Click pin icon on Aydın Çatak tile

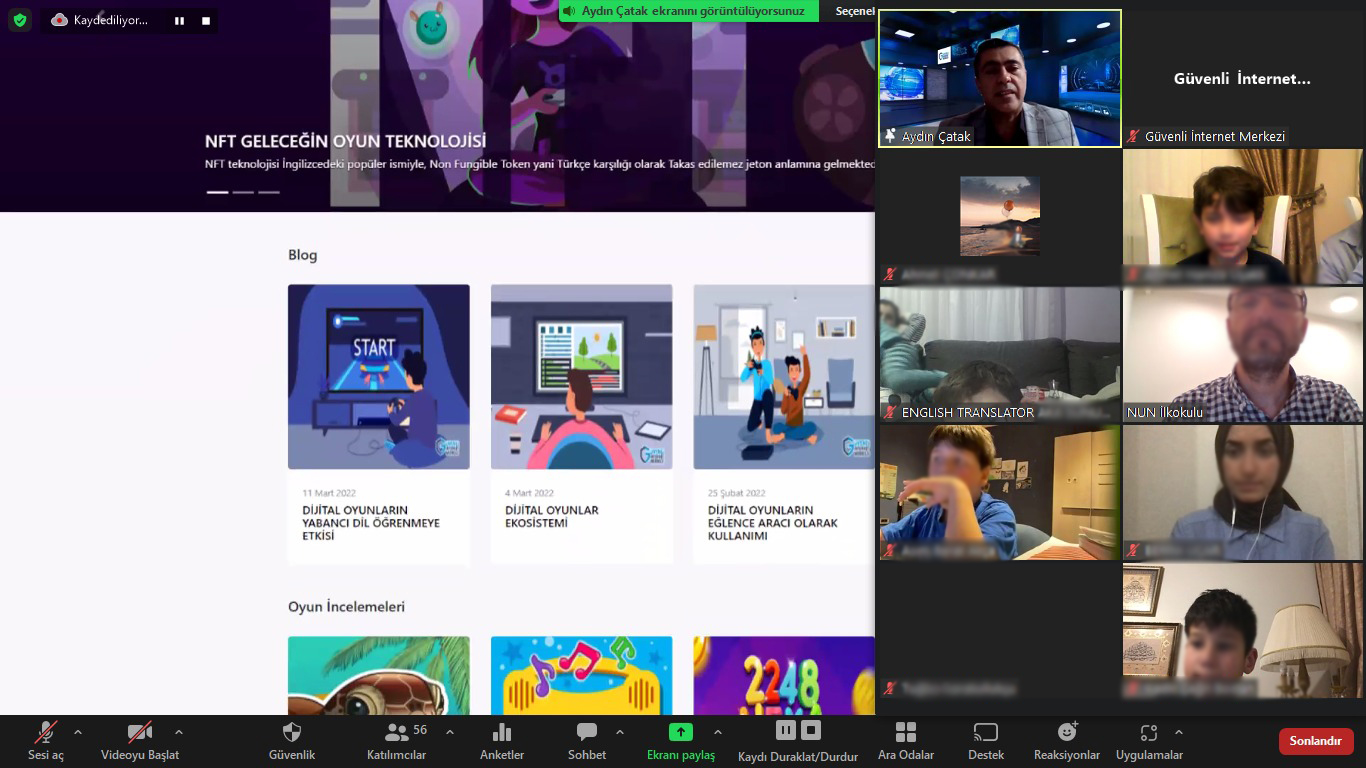tap(890, 136)
